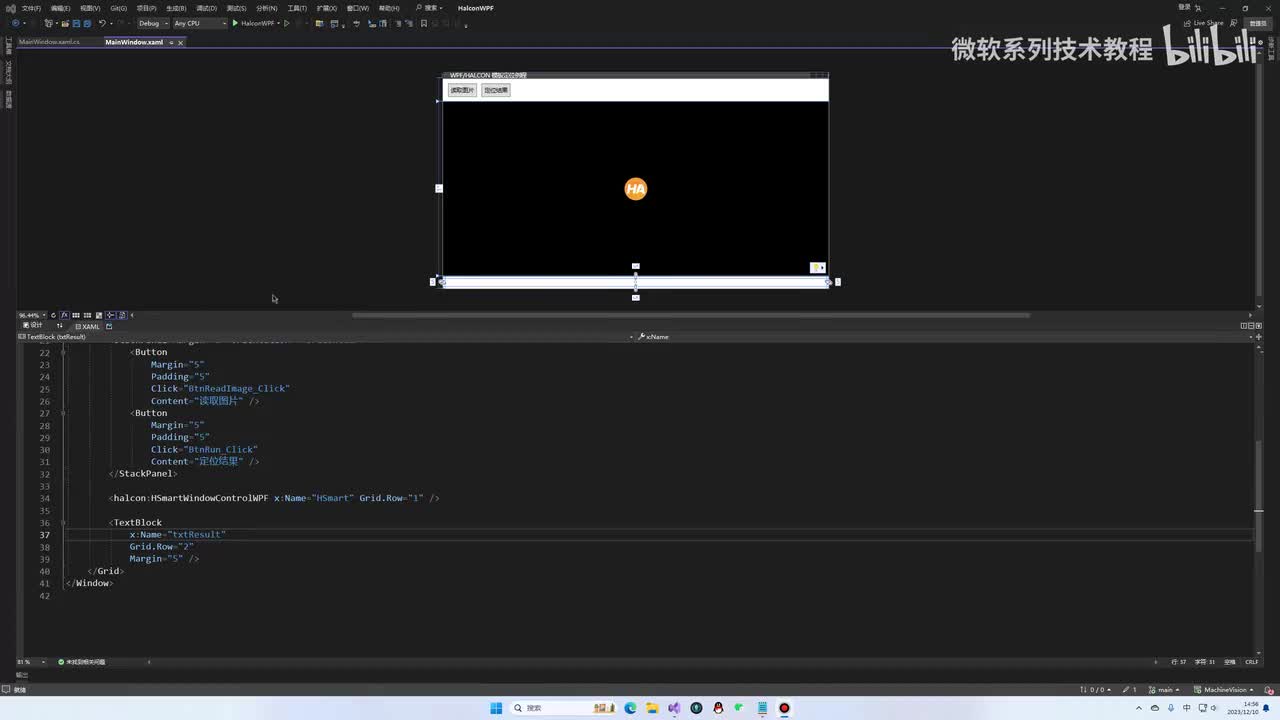Screen dimensions: 1280x720
Task: Click the Navigate Backward toolbar icon
Action: point(15,23)
